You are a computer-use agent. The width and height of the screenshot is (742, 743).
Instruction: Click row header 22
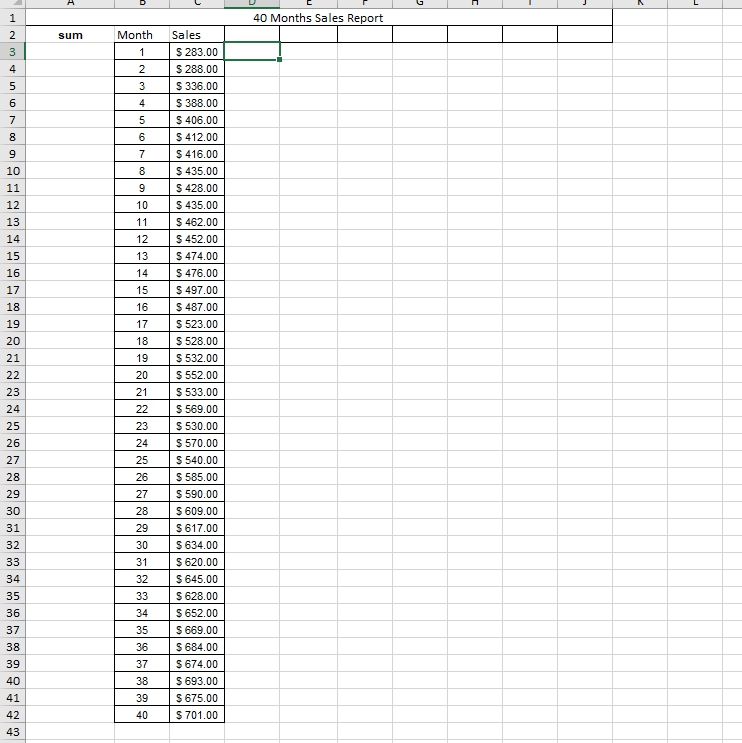pos(12,375)
